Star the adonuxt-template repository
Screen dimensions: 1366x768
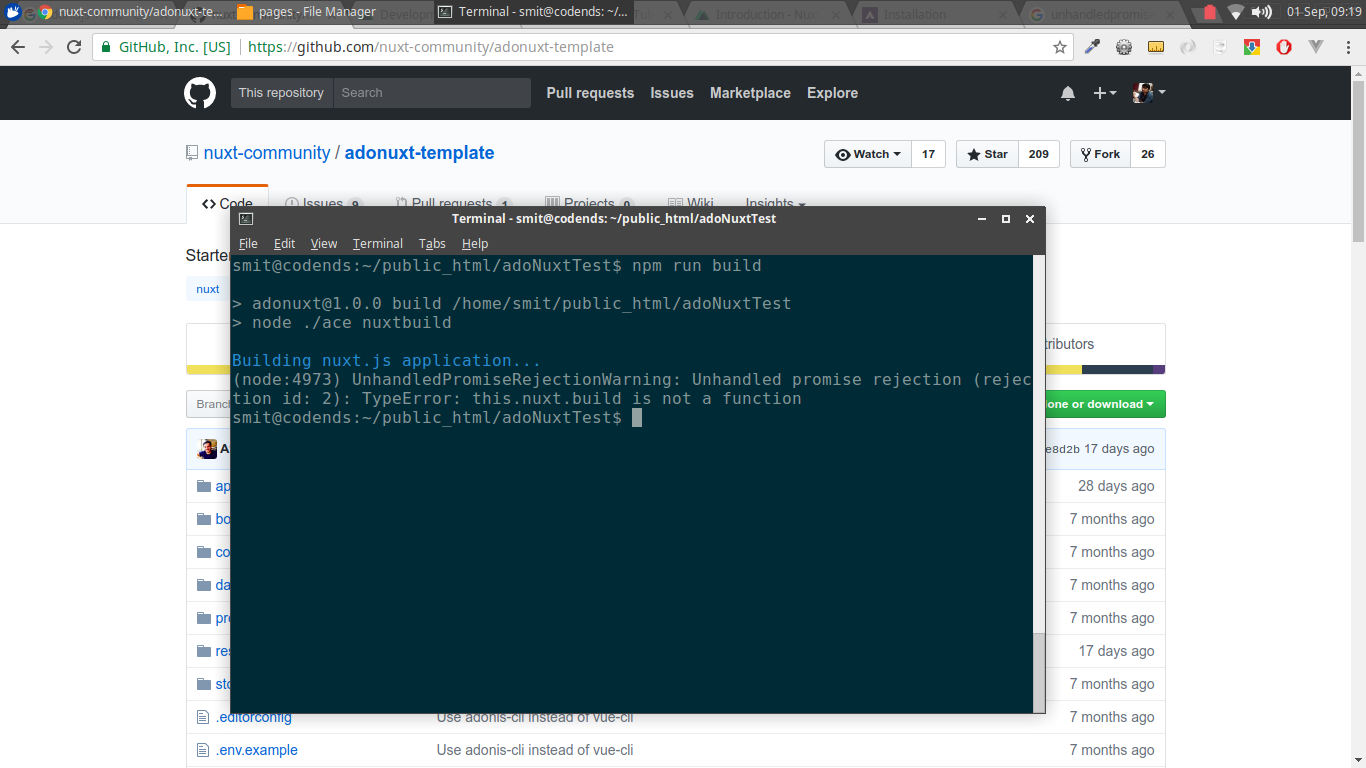986,154
